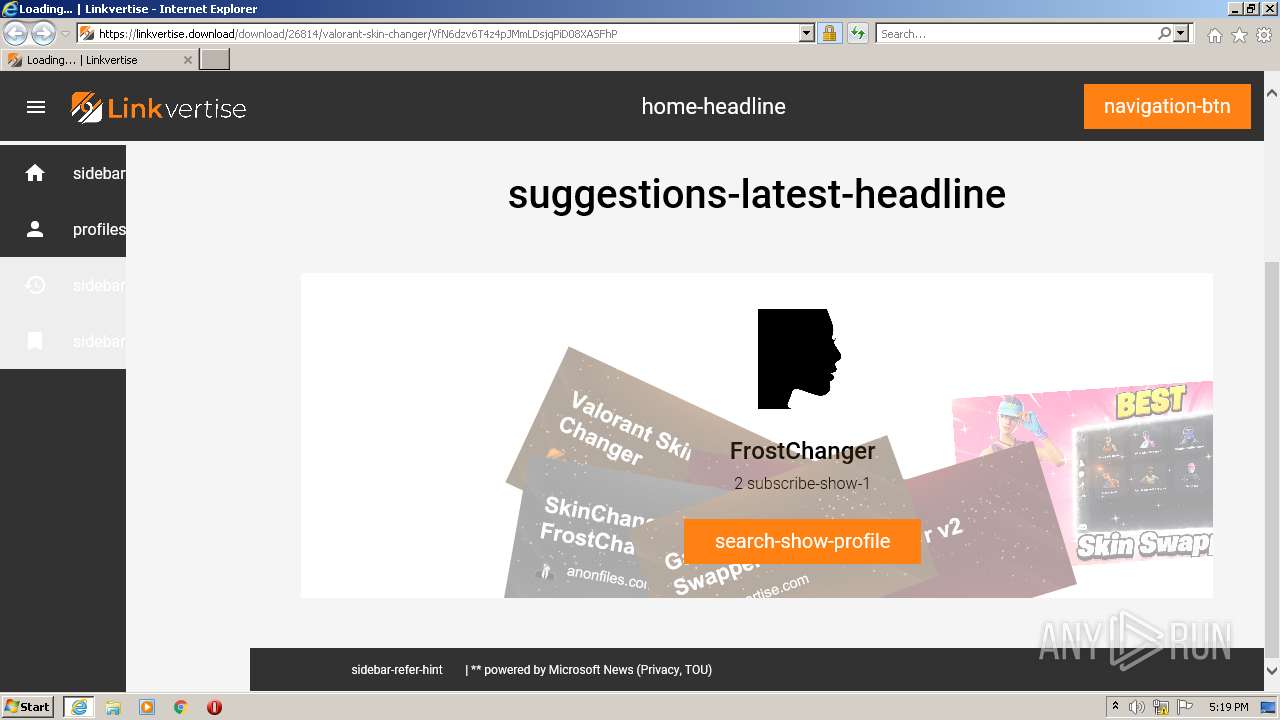Click the network tray icon
Screen dimensions: 1280x720
click(x=1161, y=707)
